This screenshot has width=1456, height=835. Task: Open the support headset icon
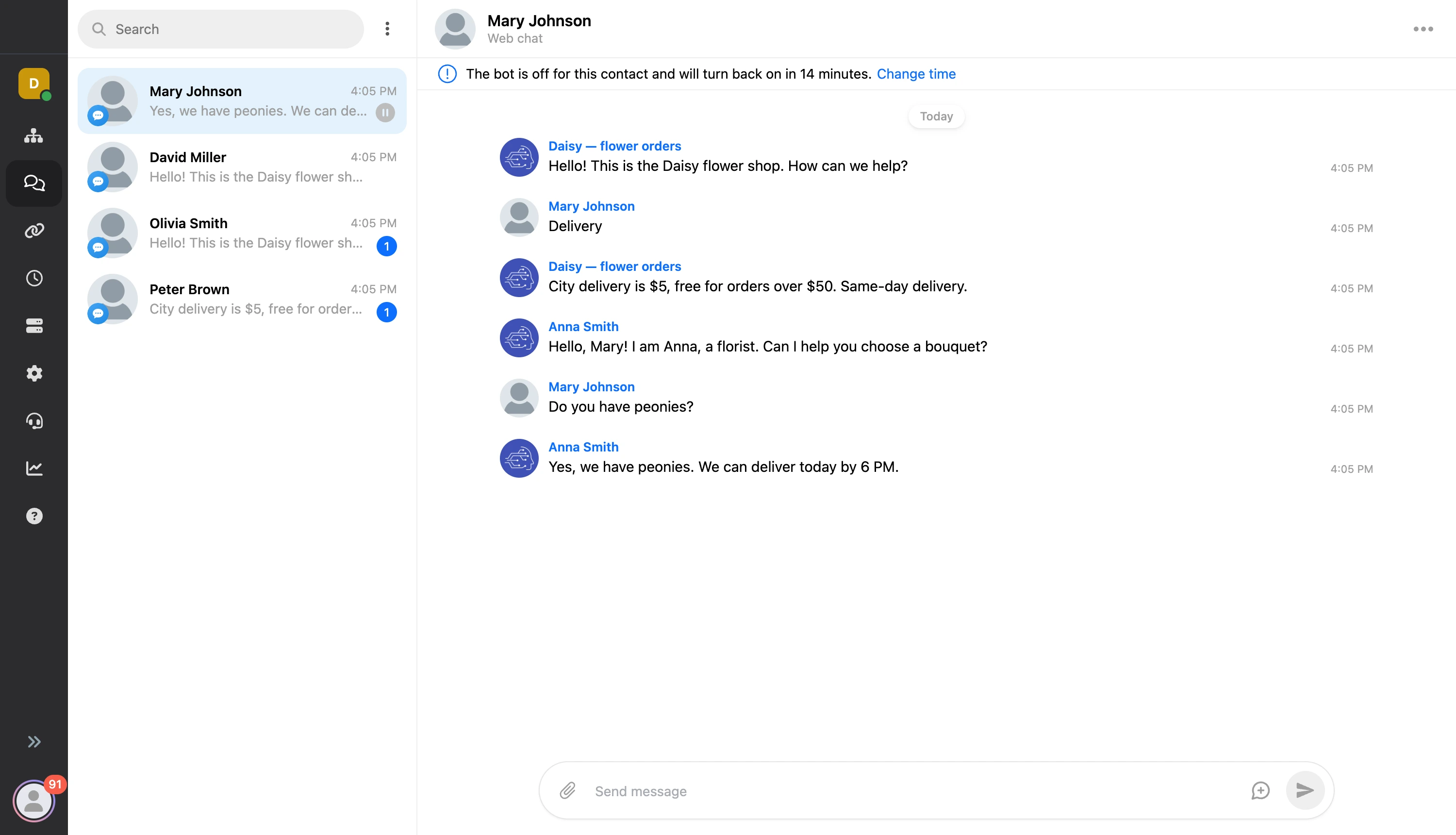coord(34,421)
